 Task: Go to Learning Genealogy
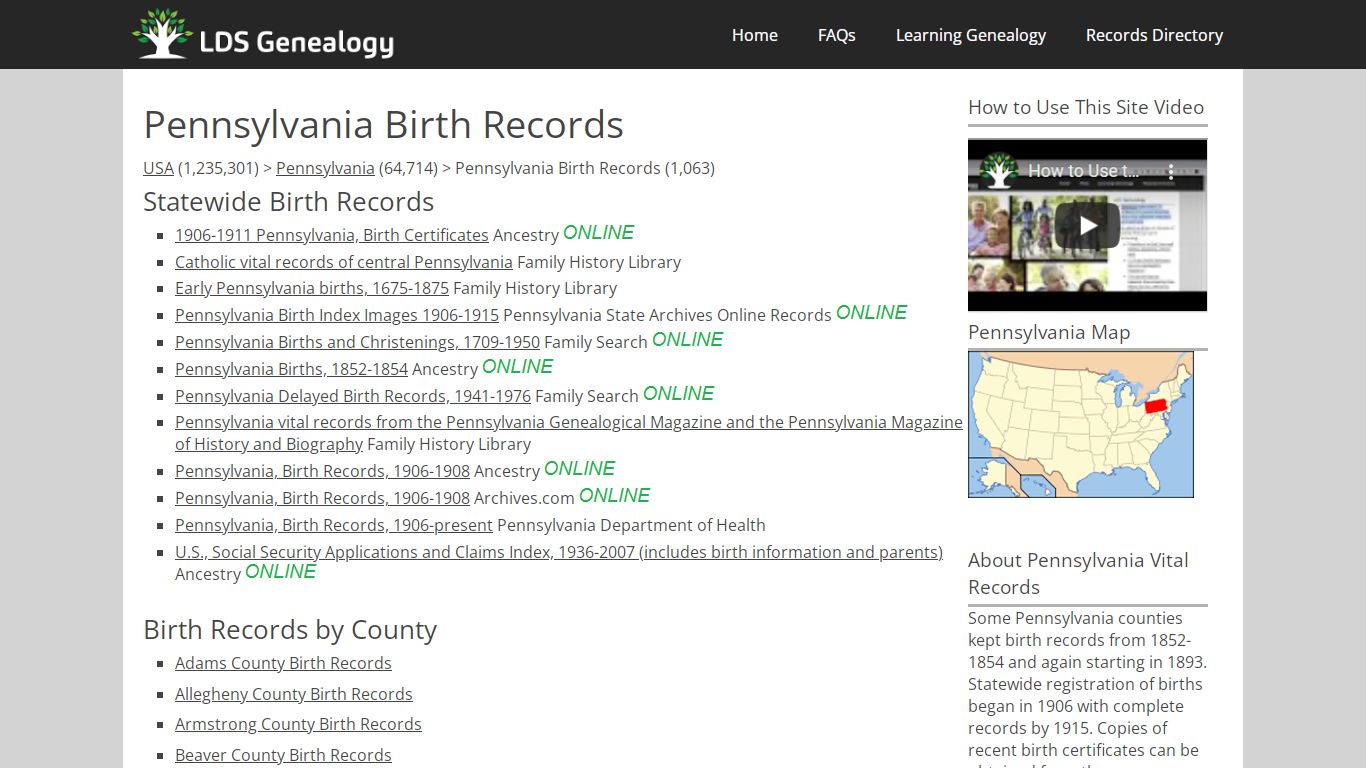970,35
